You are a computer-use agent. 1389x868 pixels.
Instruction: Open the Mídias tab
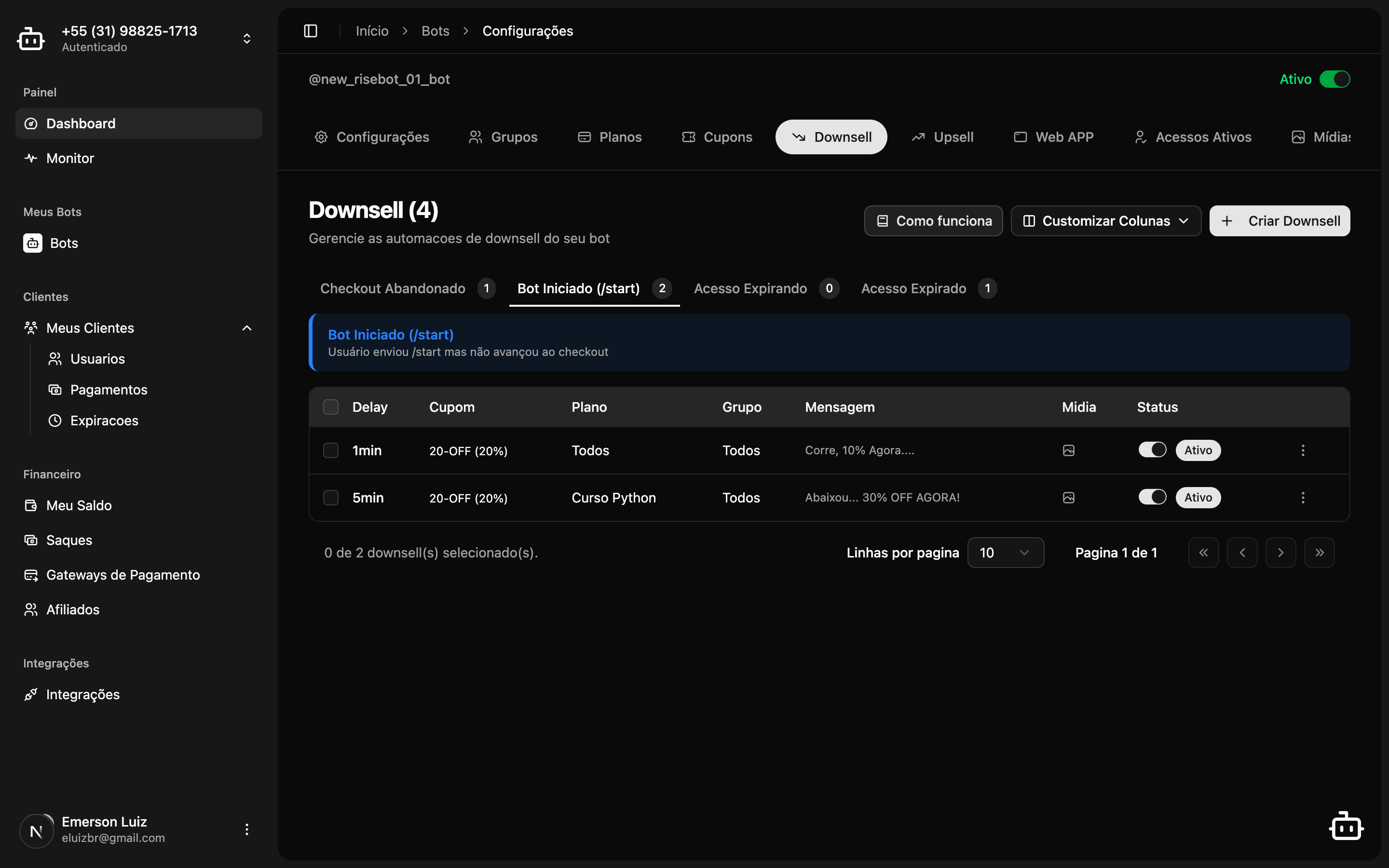pos(1321,137)
